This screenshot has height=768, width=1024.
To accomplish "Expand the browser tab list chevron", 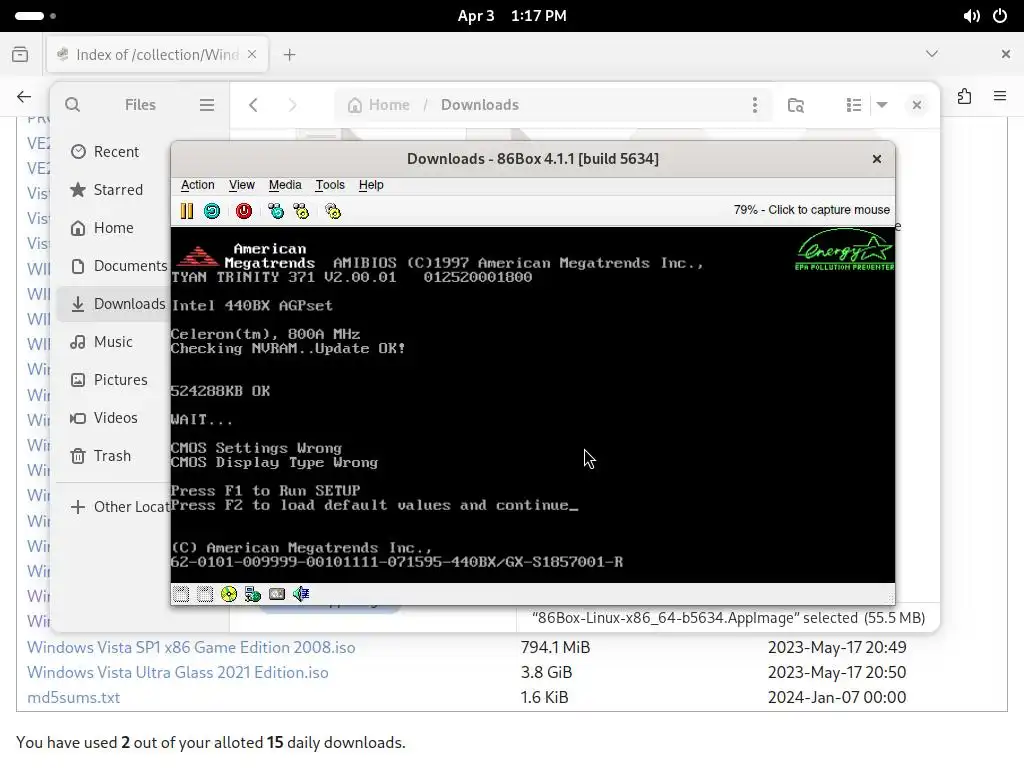I will click(x=932, y=54).
